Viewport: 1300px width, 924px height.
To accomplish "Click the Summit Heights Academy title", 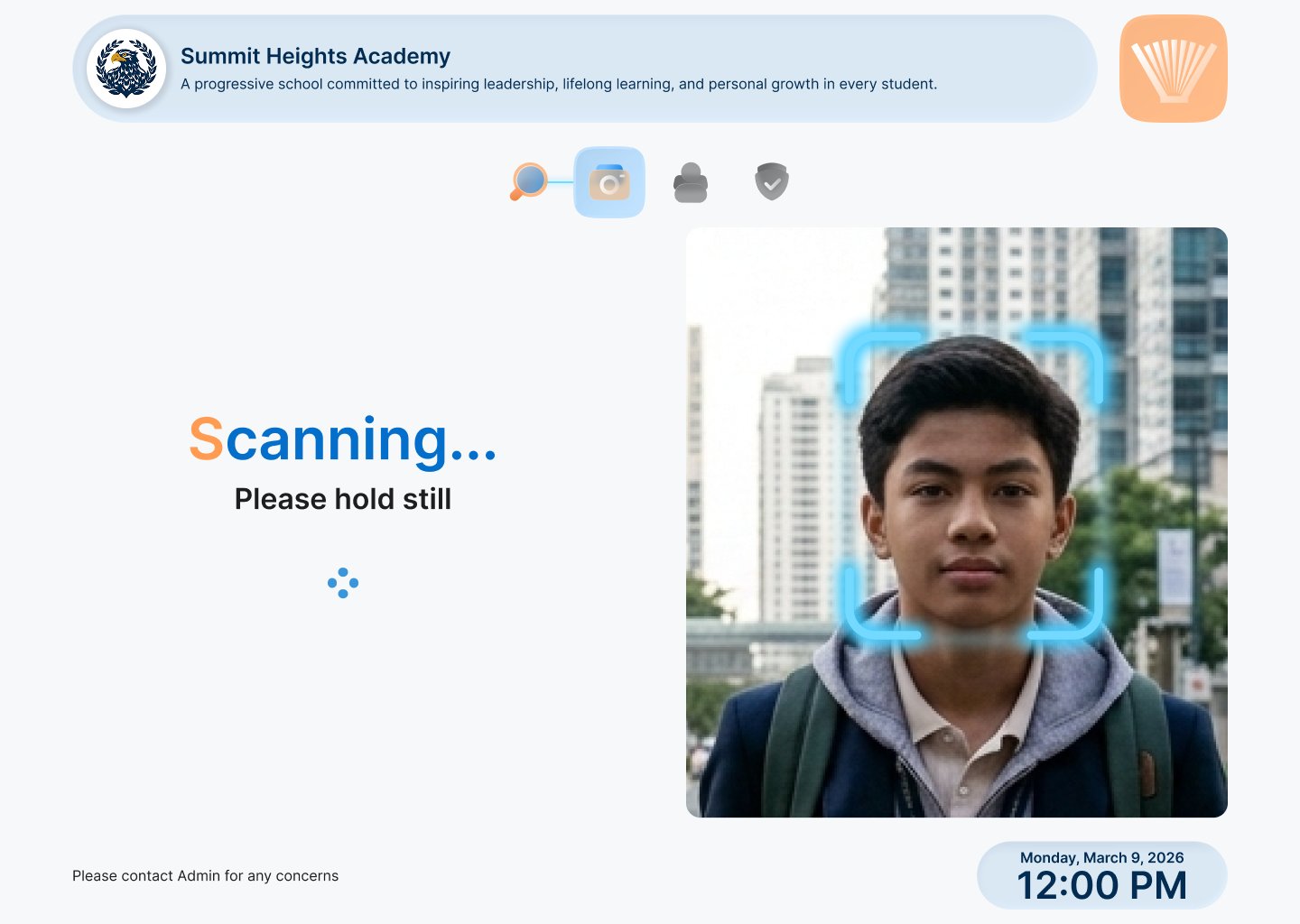I will [315, 56].
